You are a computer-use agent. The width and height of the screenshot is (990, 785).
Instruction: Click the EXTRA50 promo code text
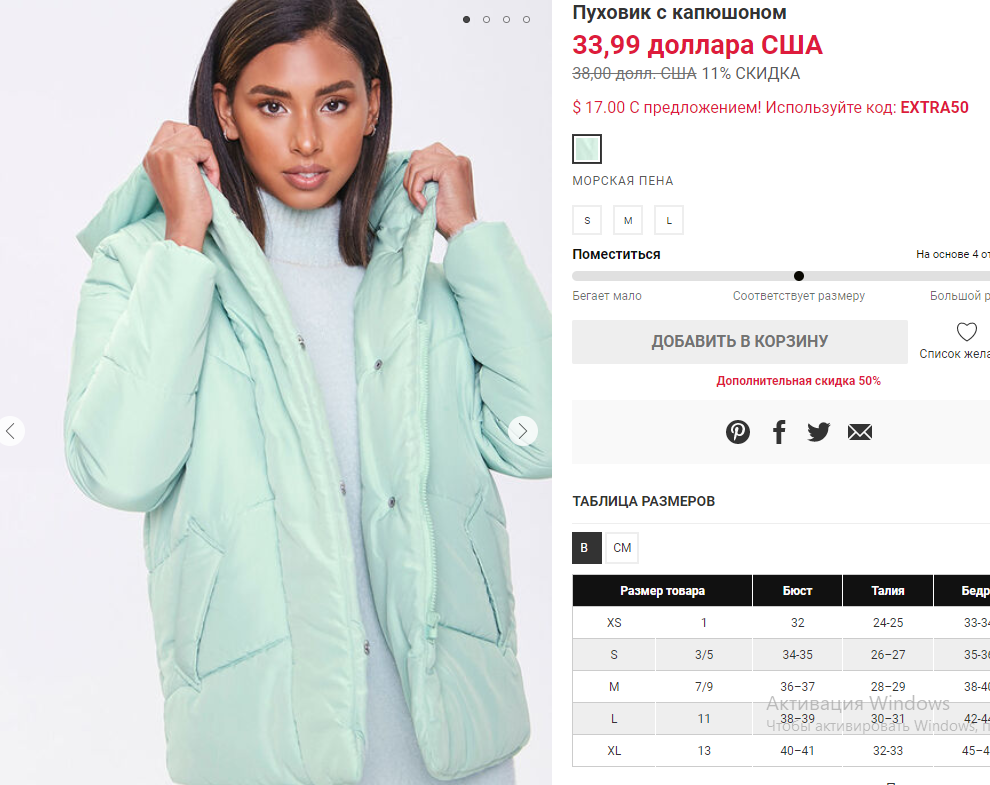click(934, 107)
